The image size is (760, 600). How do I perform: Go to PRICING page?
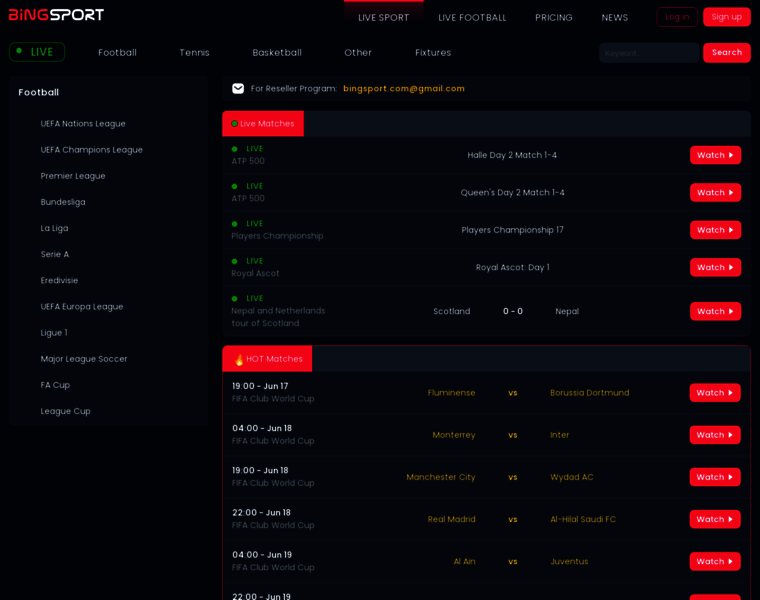coord(554,17)
